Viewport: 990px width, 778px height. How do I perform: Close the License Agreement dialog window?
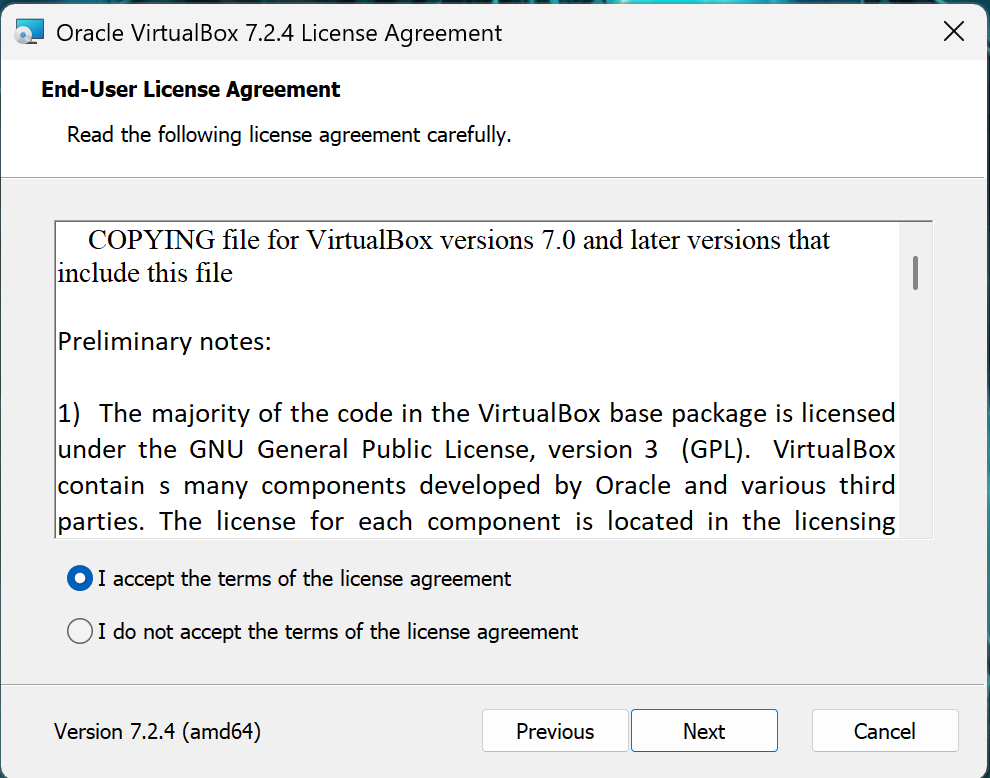point(953,31)
